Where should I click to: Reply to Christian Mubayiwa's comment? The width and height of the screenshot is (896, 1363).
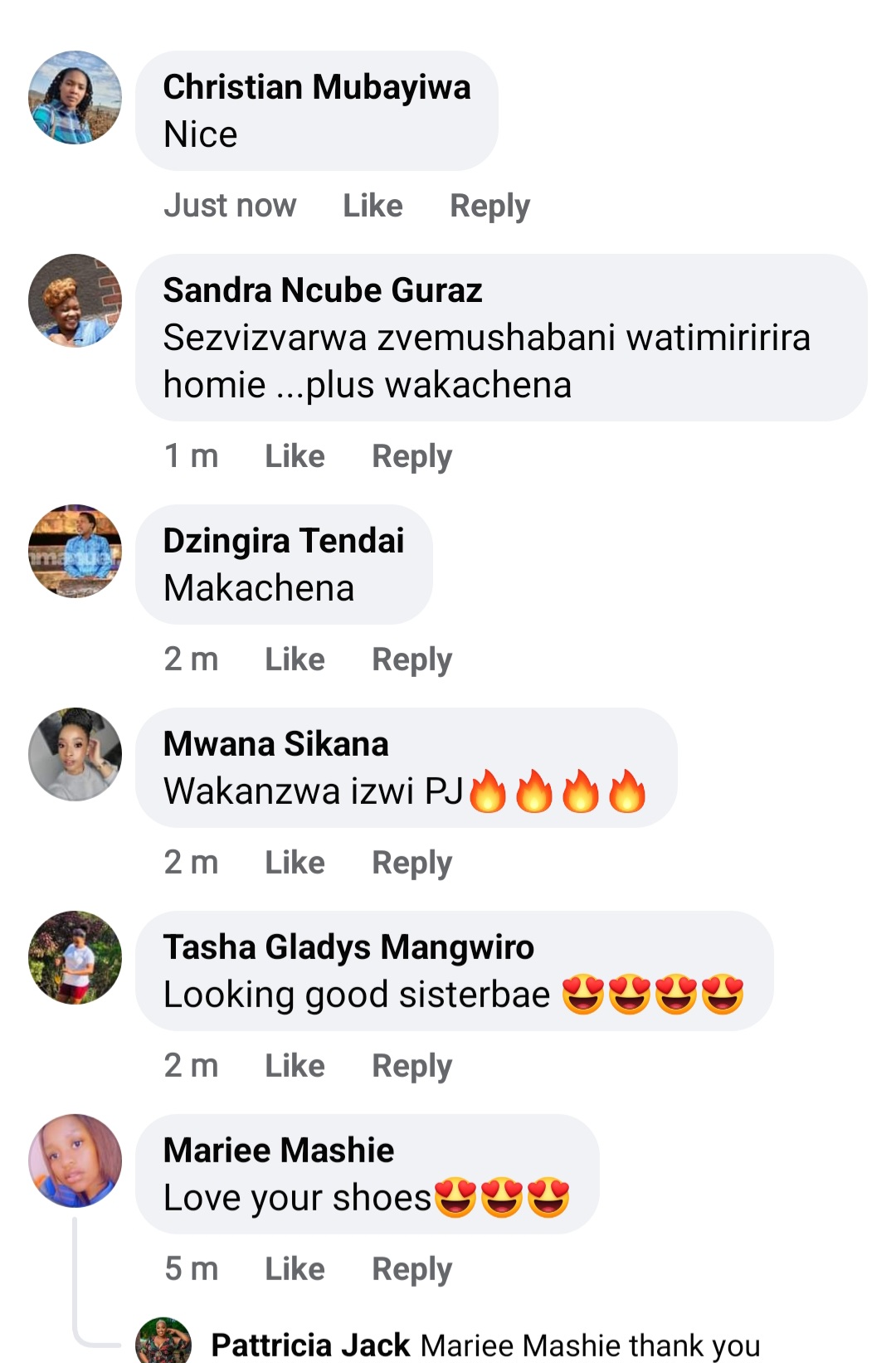click(x=489, y=207)
